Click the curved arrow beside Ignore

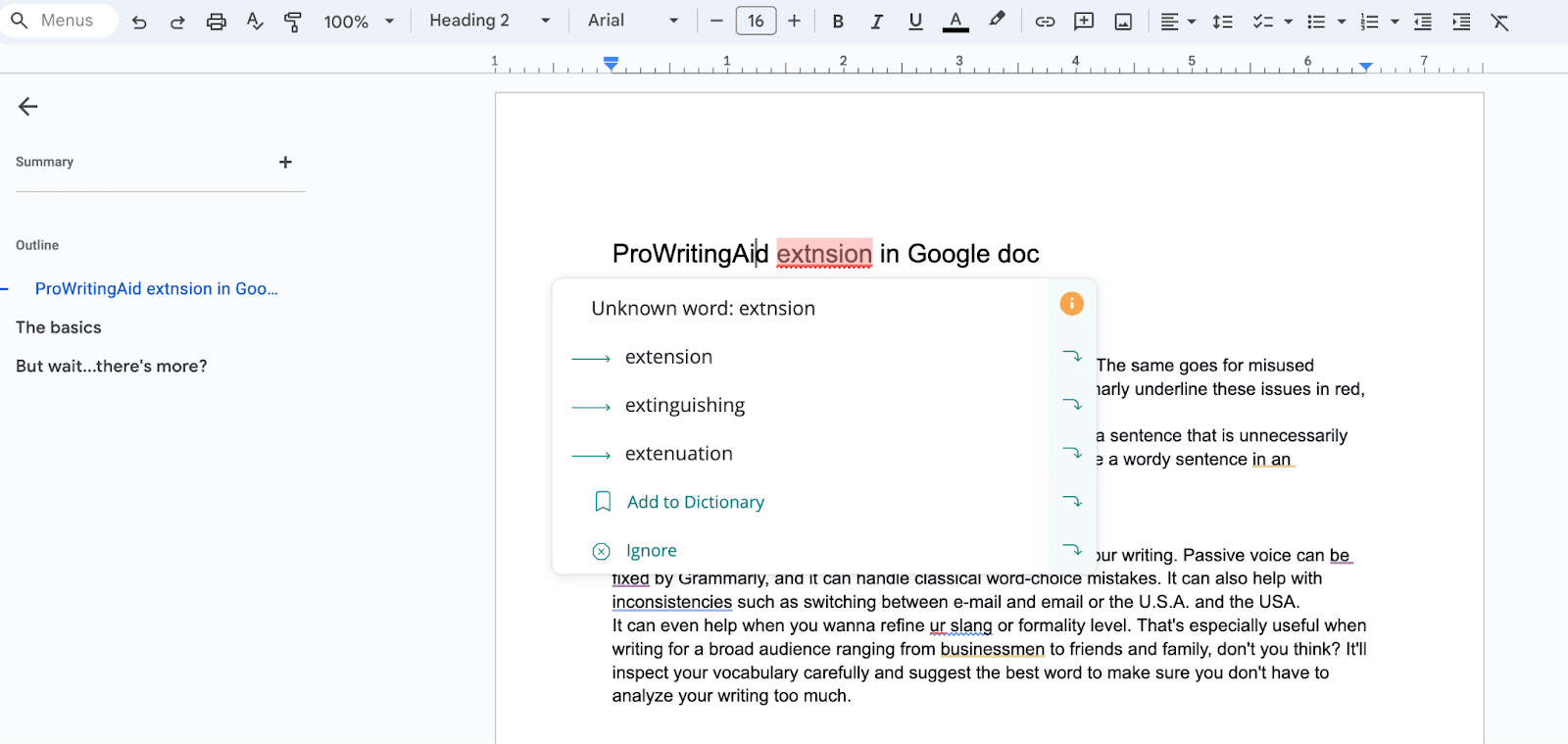(1072, 550)
